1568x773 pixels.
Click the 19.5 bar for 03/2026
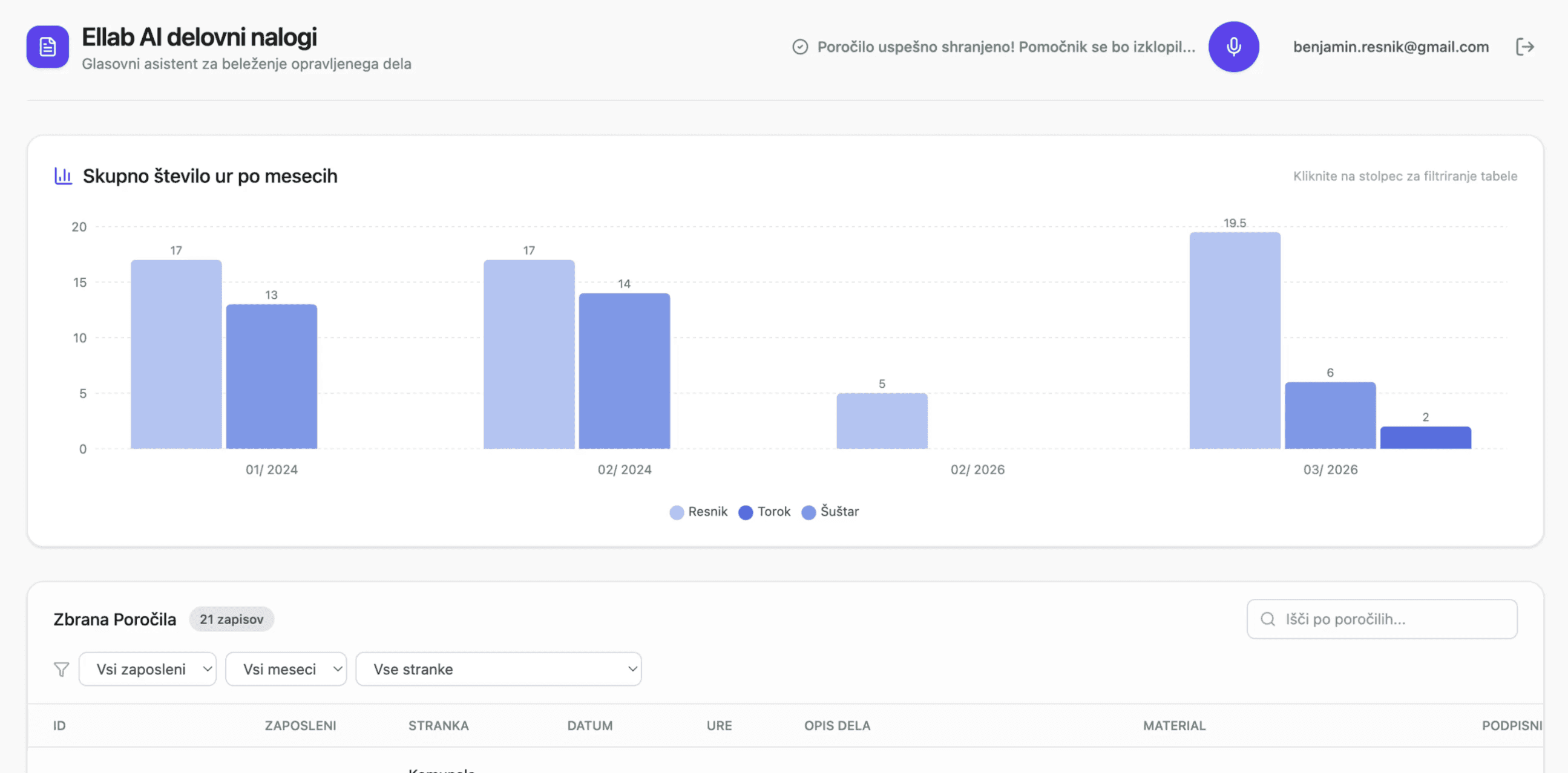point(1235,341)
